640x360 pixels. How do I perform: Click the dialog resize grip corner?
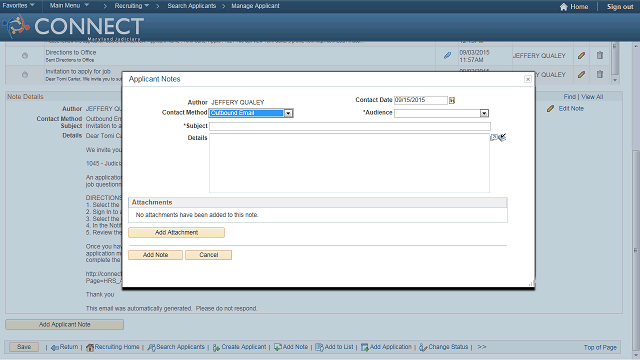[x=531, y=283]
